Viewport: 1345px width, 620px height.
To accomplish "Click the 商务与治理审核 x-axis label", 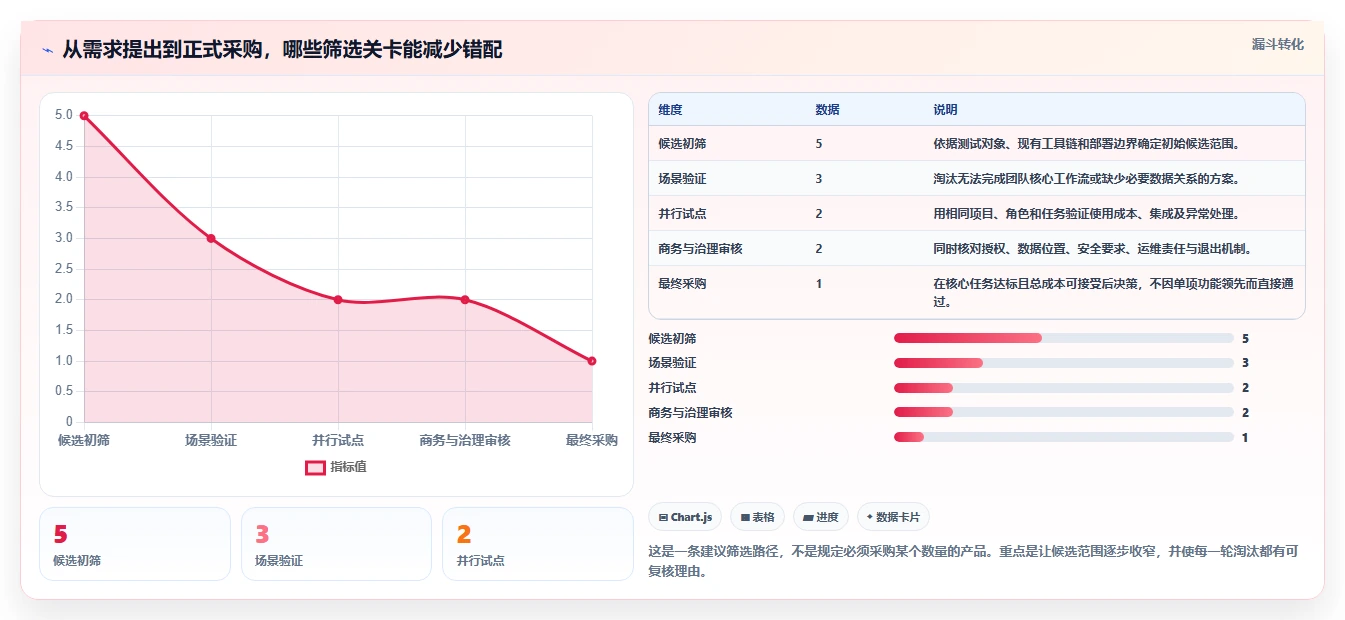I will (x=465, y=440).
